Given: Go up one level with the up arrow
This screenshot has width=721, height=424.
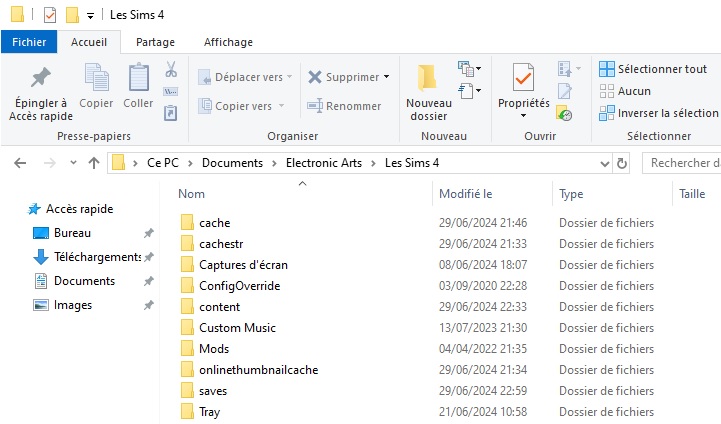Looking at the screenshot, I should [x=94, y=163].
